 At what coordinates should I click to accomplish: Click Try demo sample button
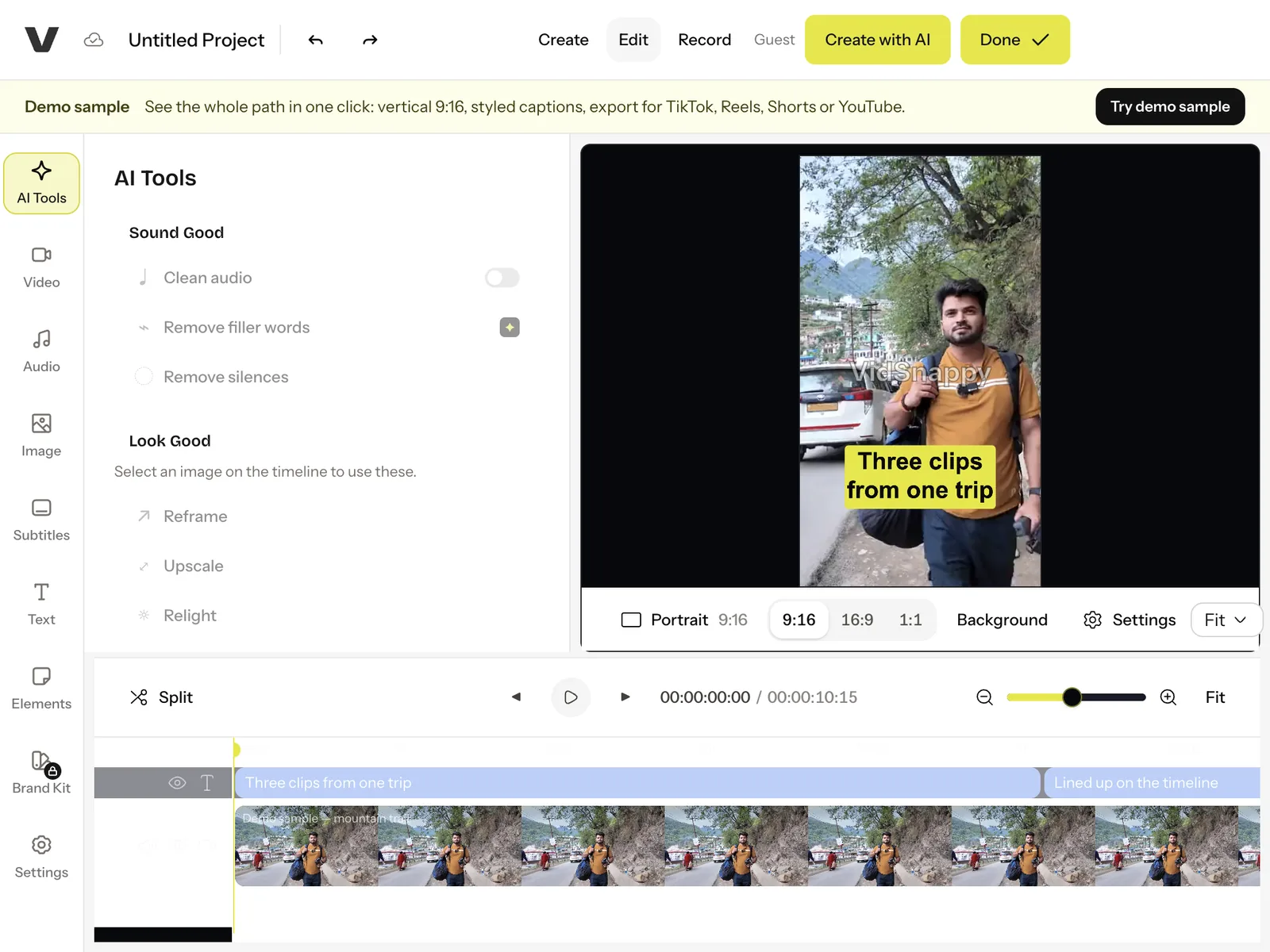click(x=1170, y=106)
